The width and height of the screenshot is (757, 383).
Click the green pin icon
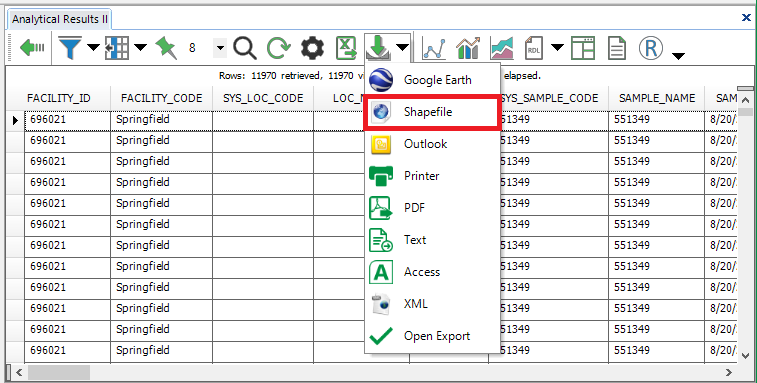[166, 48]
